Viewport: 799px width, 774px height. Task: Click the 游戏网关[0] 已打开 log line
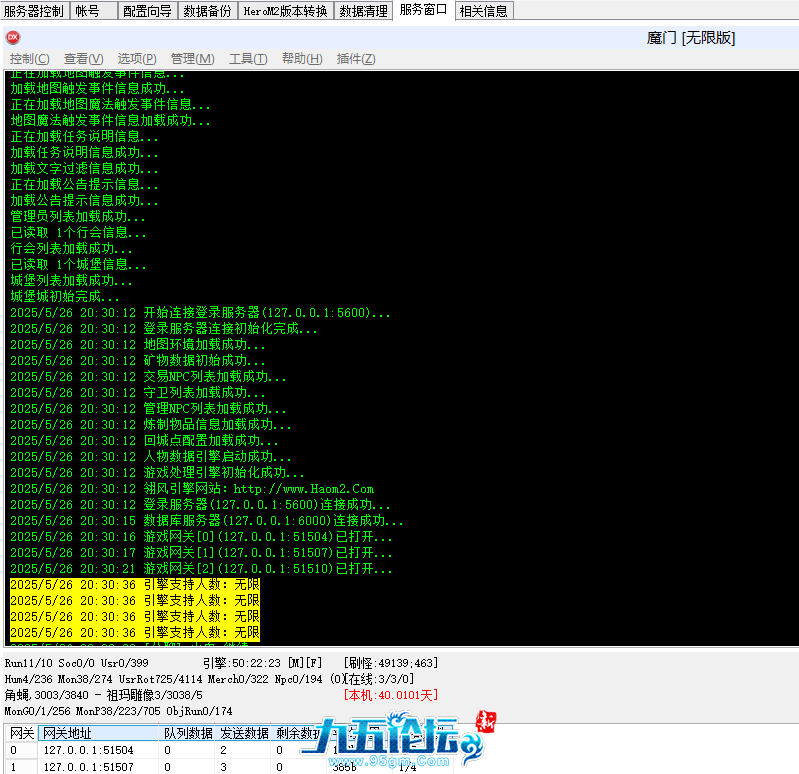pos(201,537)
